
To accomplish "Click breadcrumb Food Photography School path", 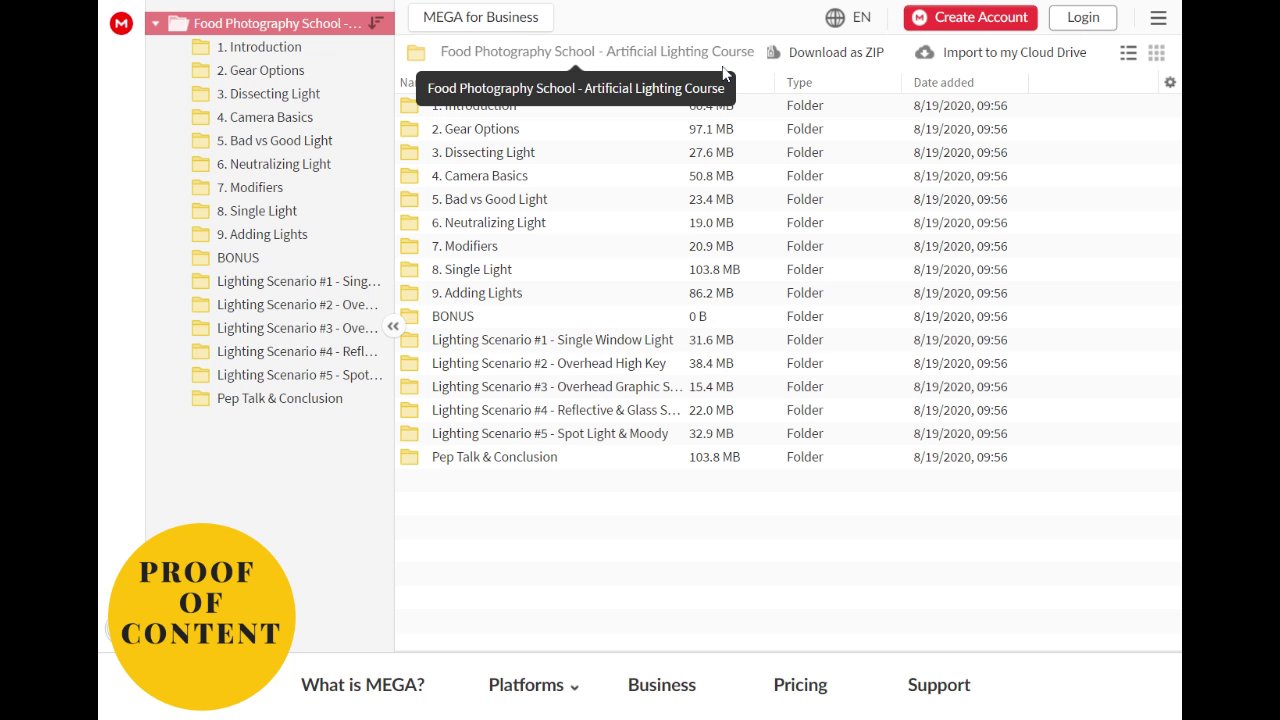I will (597, 52).
